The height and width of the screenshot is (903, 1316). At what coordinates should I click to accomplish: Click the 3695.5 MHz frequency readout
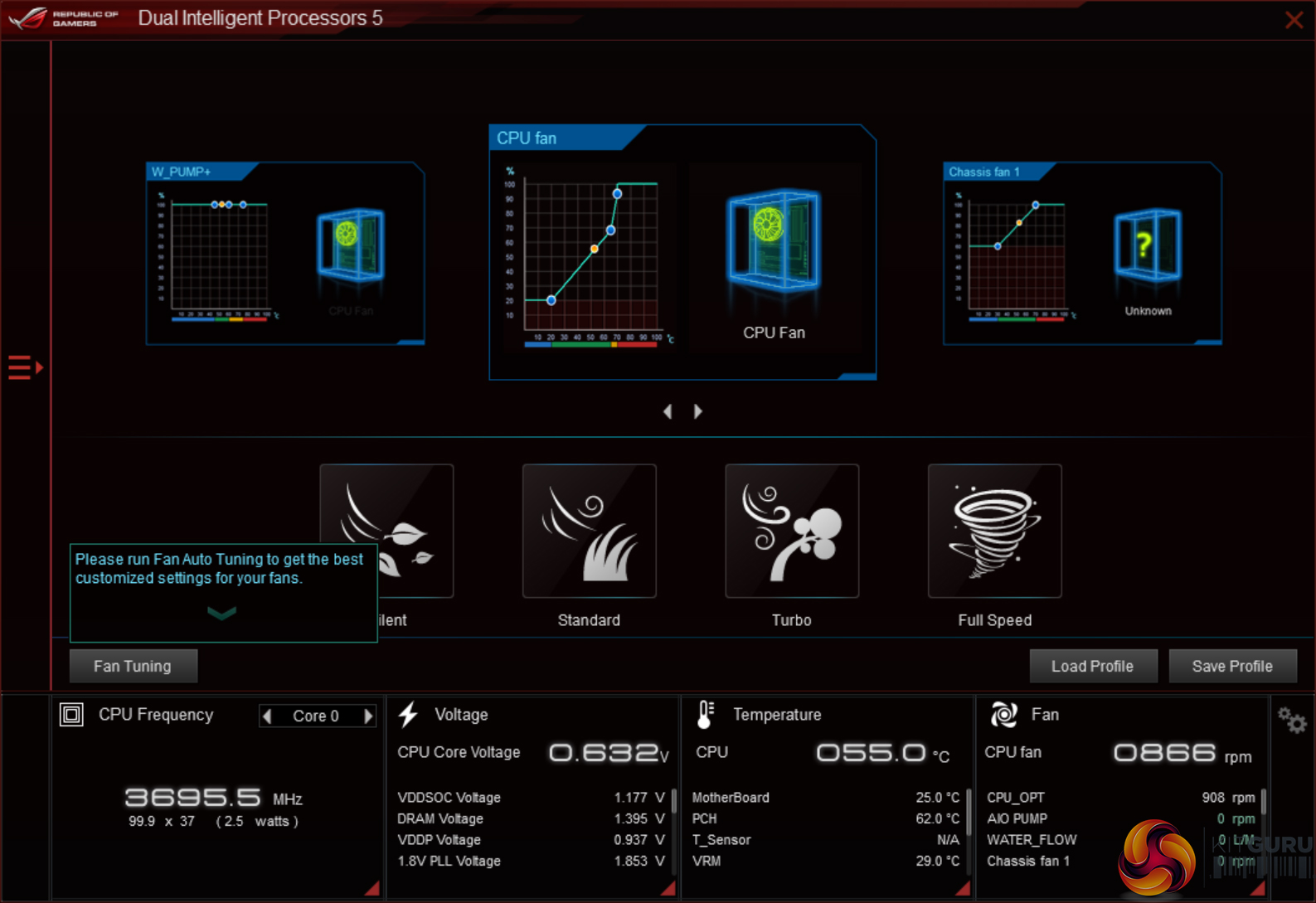click(213, 798)
